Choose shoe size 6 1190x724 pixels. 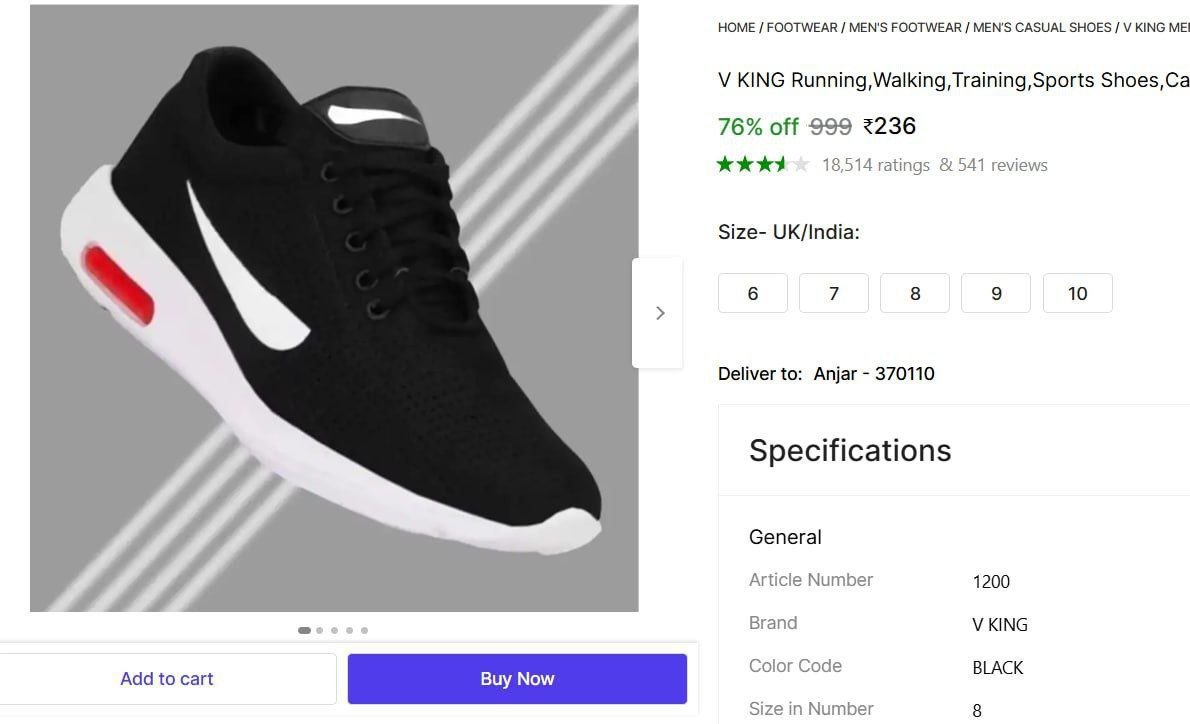tap(753, 293)
